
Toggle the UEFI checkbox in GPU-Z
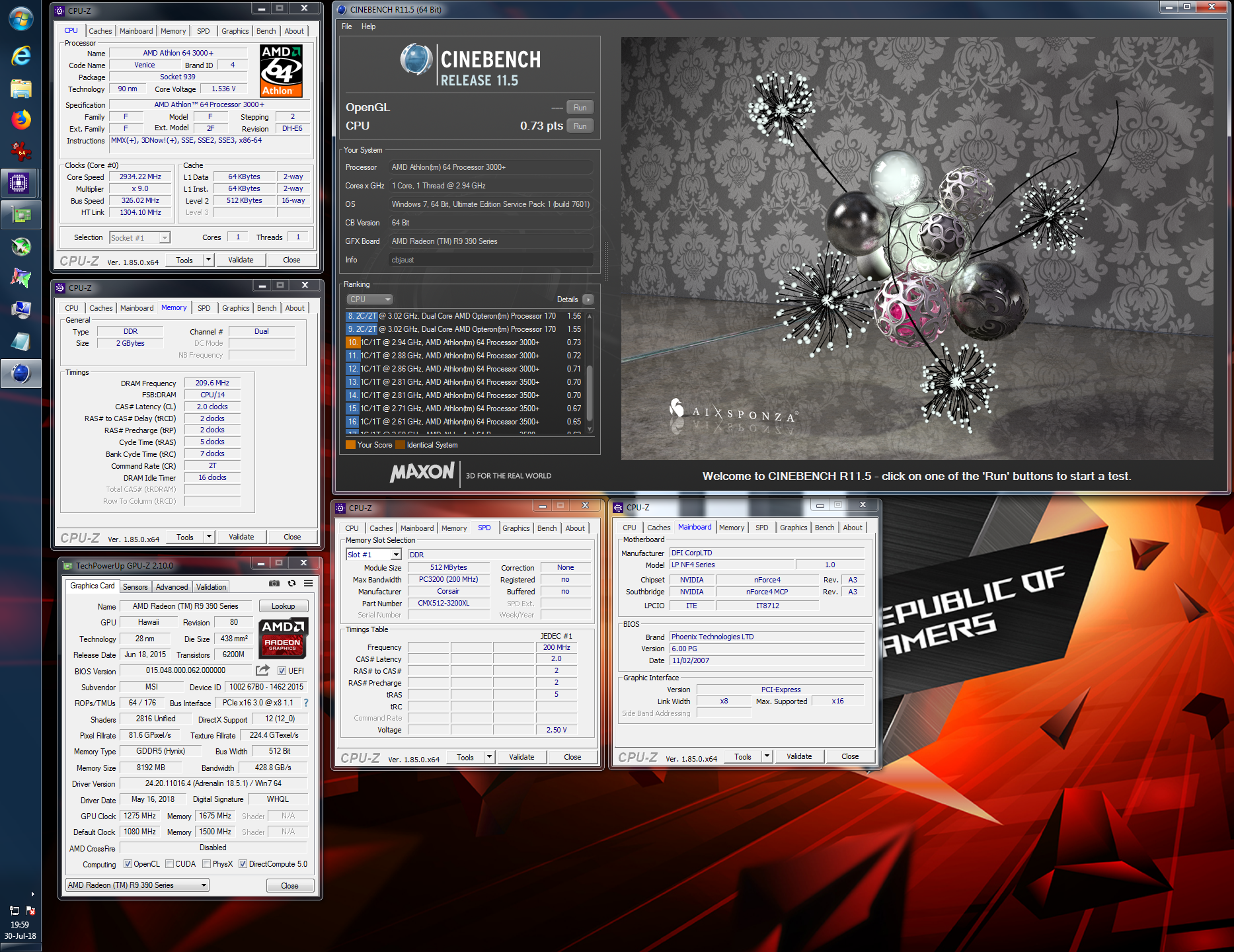click(282, 670)
